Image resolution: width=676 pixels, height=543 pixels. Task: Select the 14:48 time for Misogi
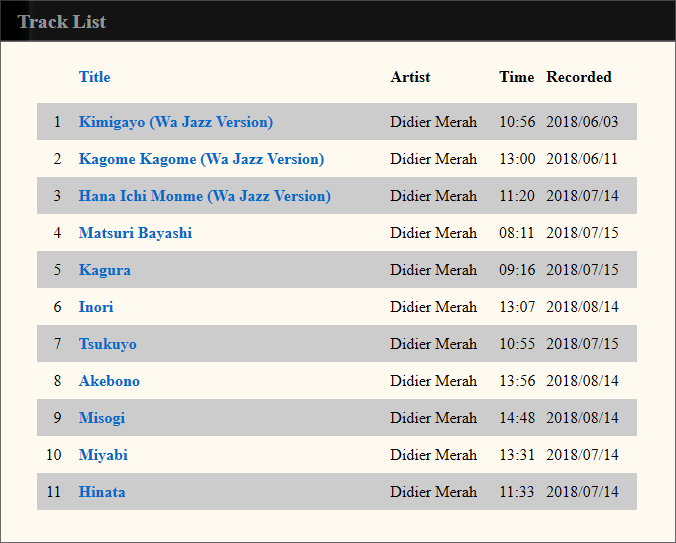(517, 418)
